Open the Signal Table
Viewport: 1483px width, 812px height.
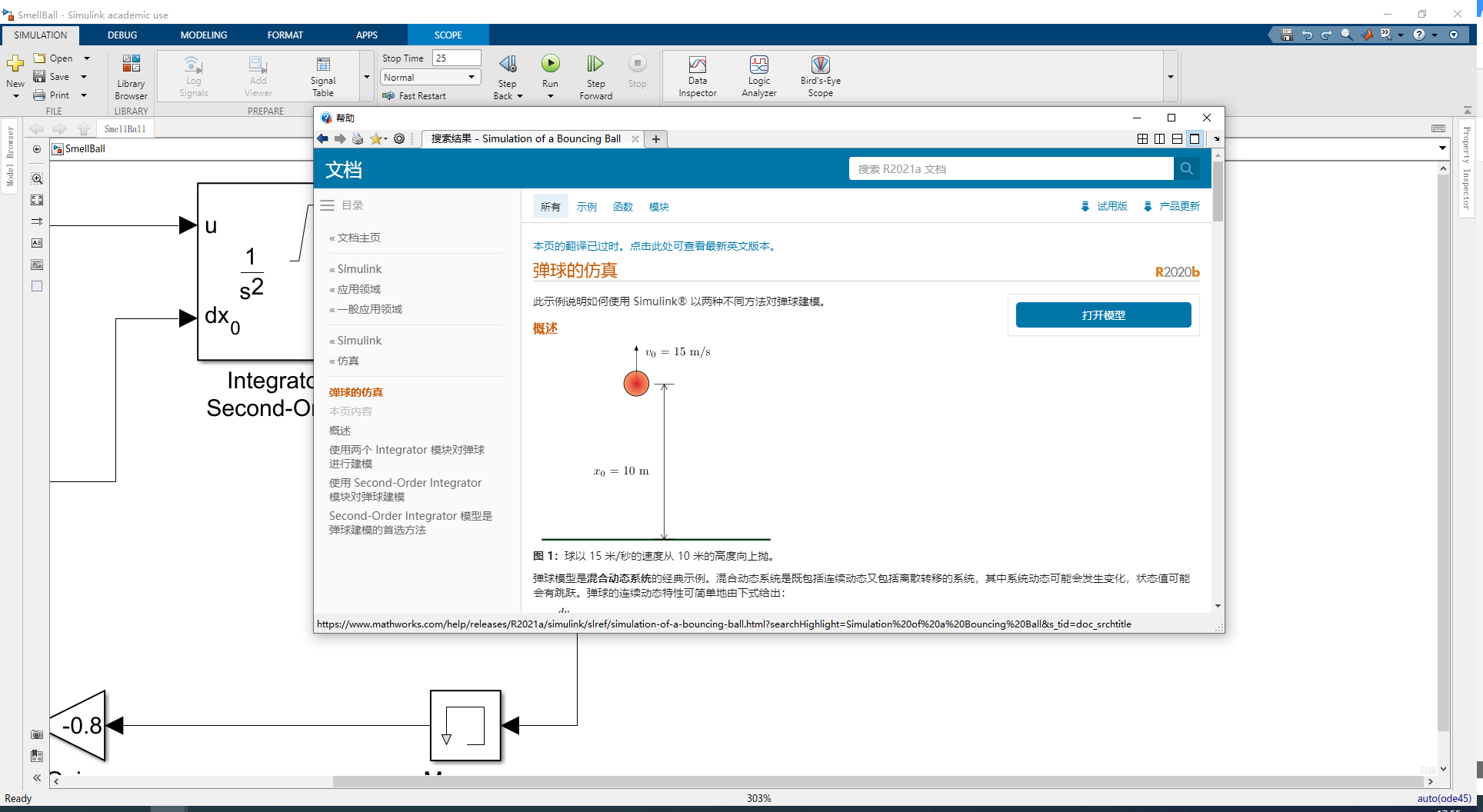point(323,77)
